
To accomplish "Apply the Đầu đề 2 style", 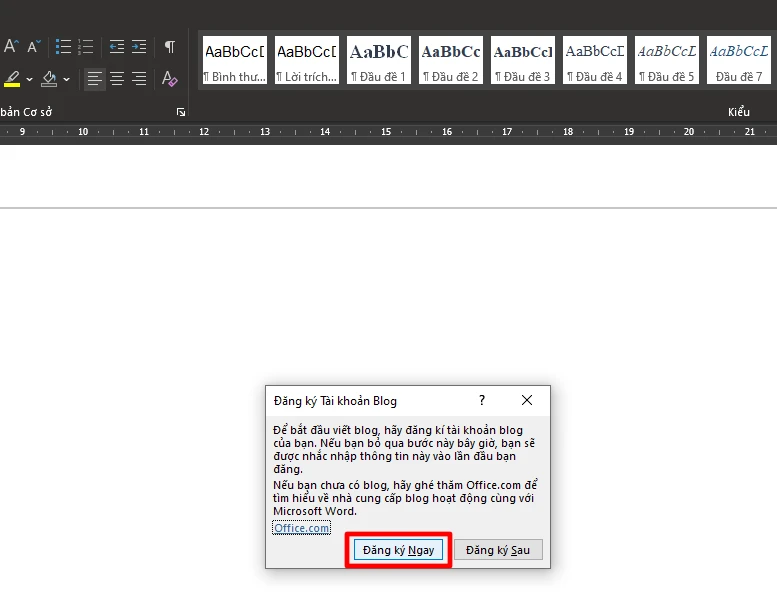I will click(450, 60).
